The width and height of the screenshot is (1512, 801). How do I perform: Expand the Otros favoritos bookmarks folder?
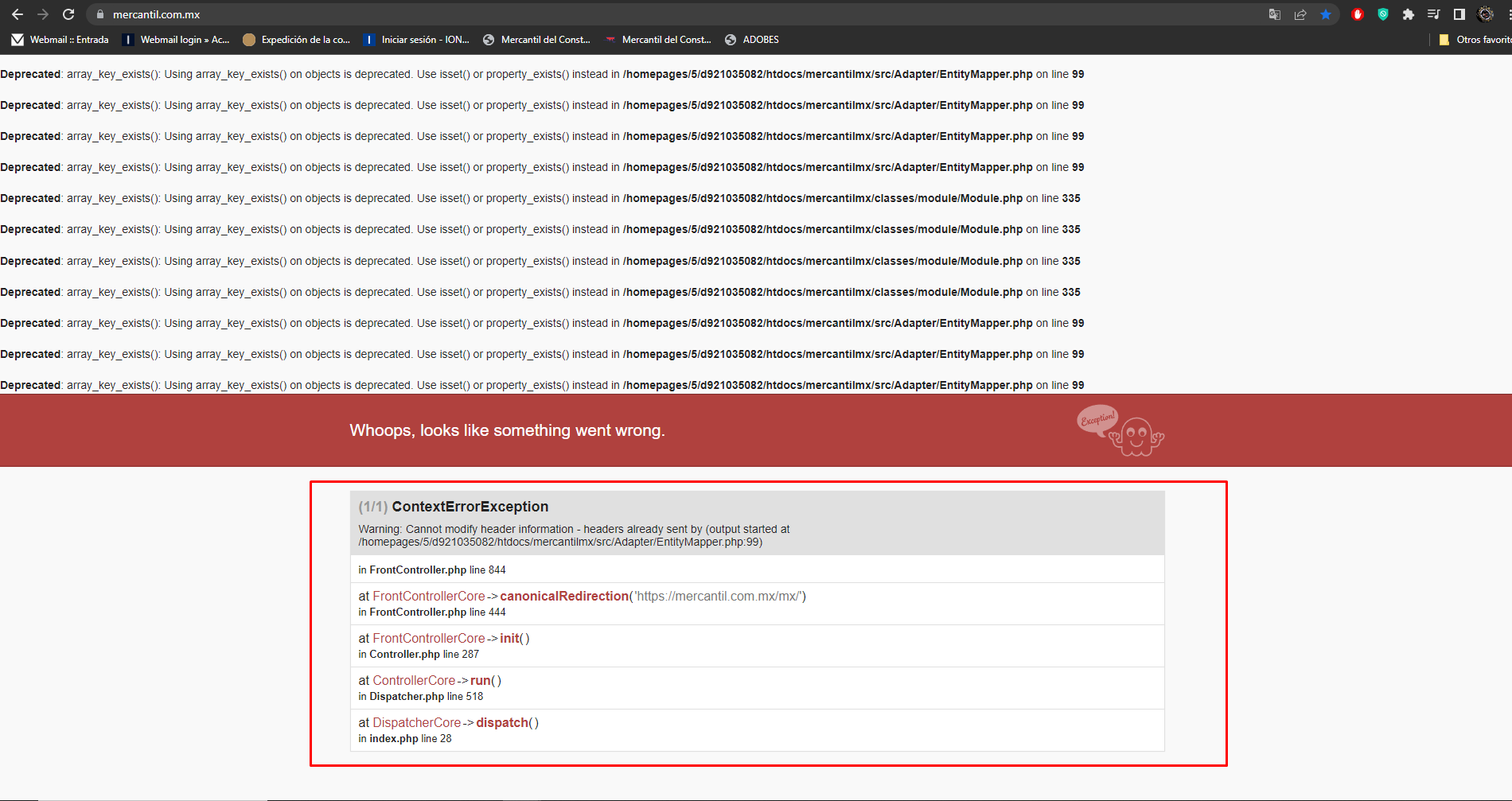1475,40
